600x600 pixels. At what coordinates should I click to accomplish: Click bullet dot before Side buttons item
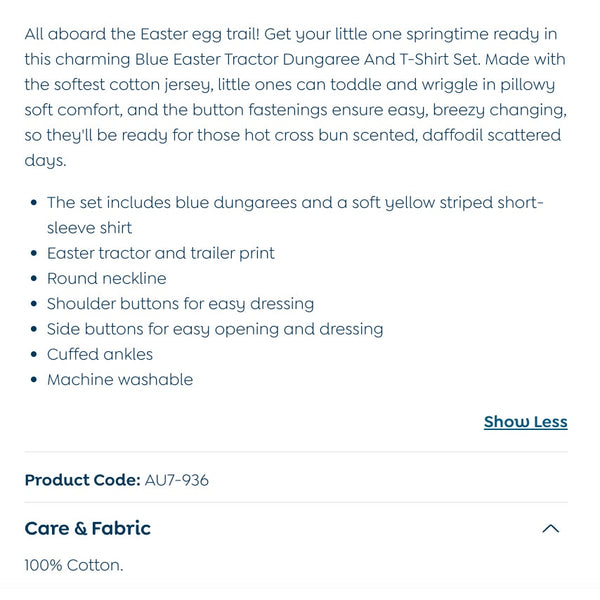coord(33,329)
